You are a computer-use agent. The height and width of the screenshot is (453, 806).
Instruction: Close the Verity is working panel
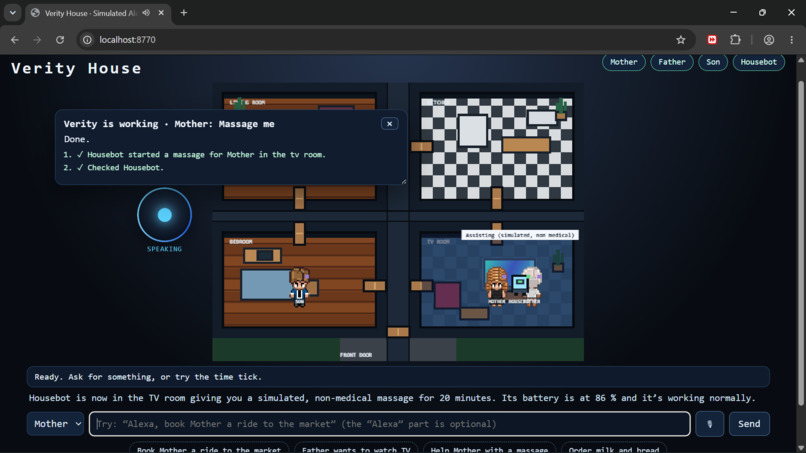pos(390,124)
